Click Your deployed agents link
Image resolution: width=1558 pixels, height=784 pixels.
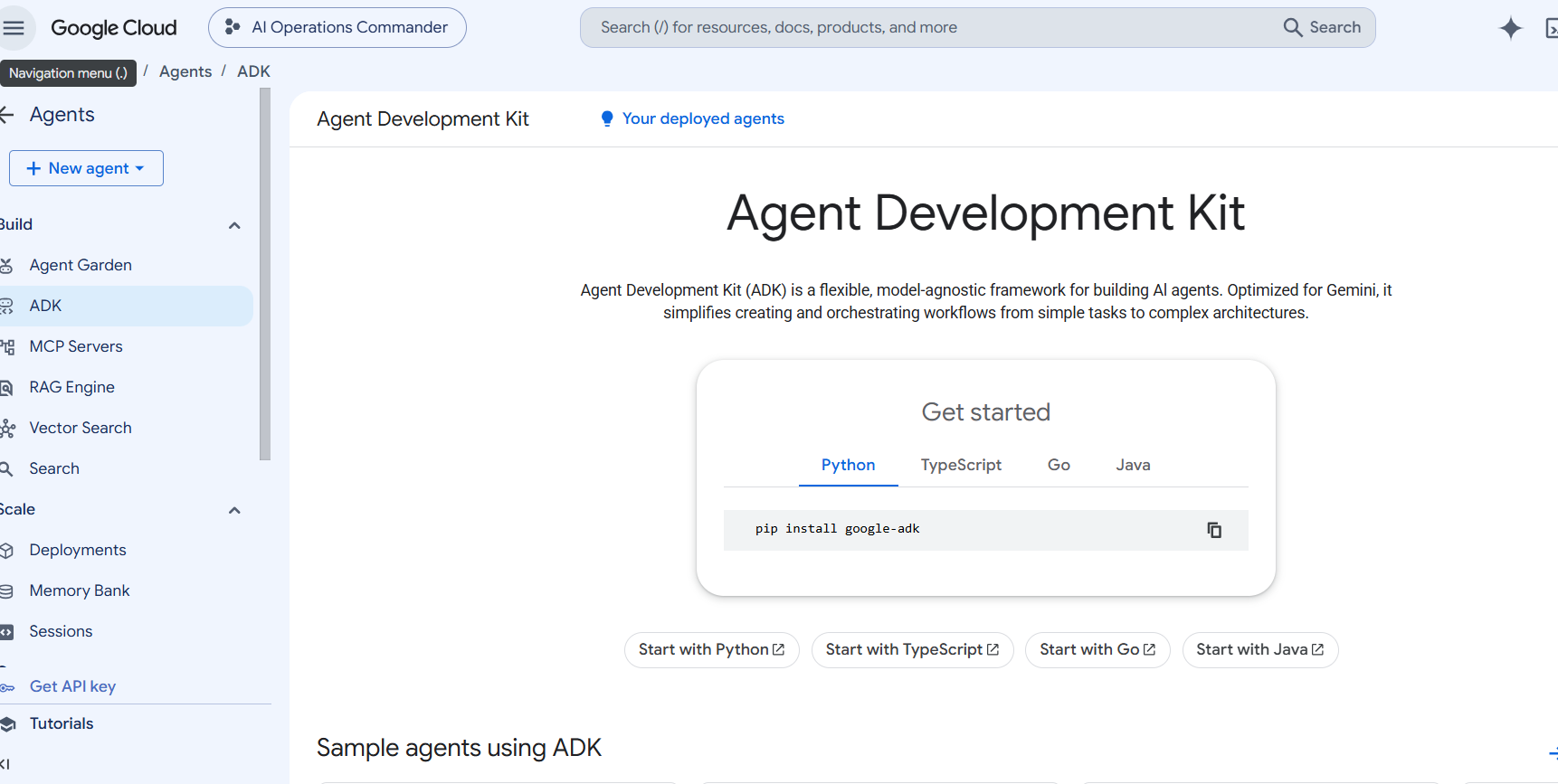pyautogui.click(x=703, y=118)
